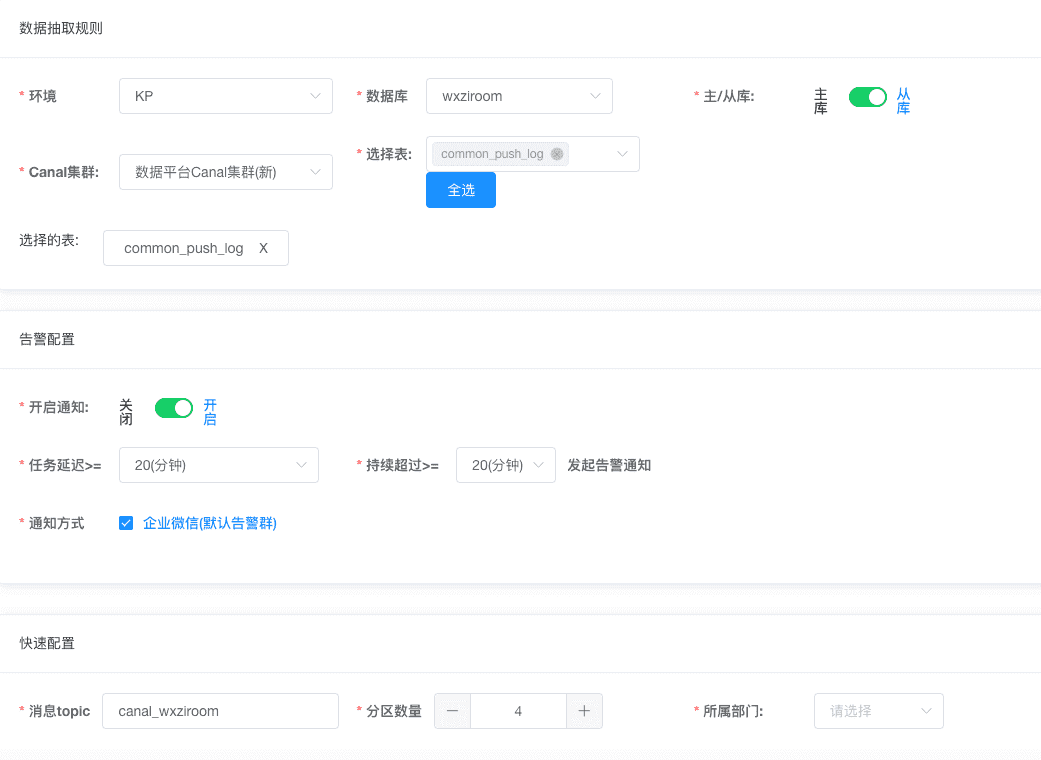
Task: Open the 任务延迟 dropdown
Action: 218,465
